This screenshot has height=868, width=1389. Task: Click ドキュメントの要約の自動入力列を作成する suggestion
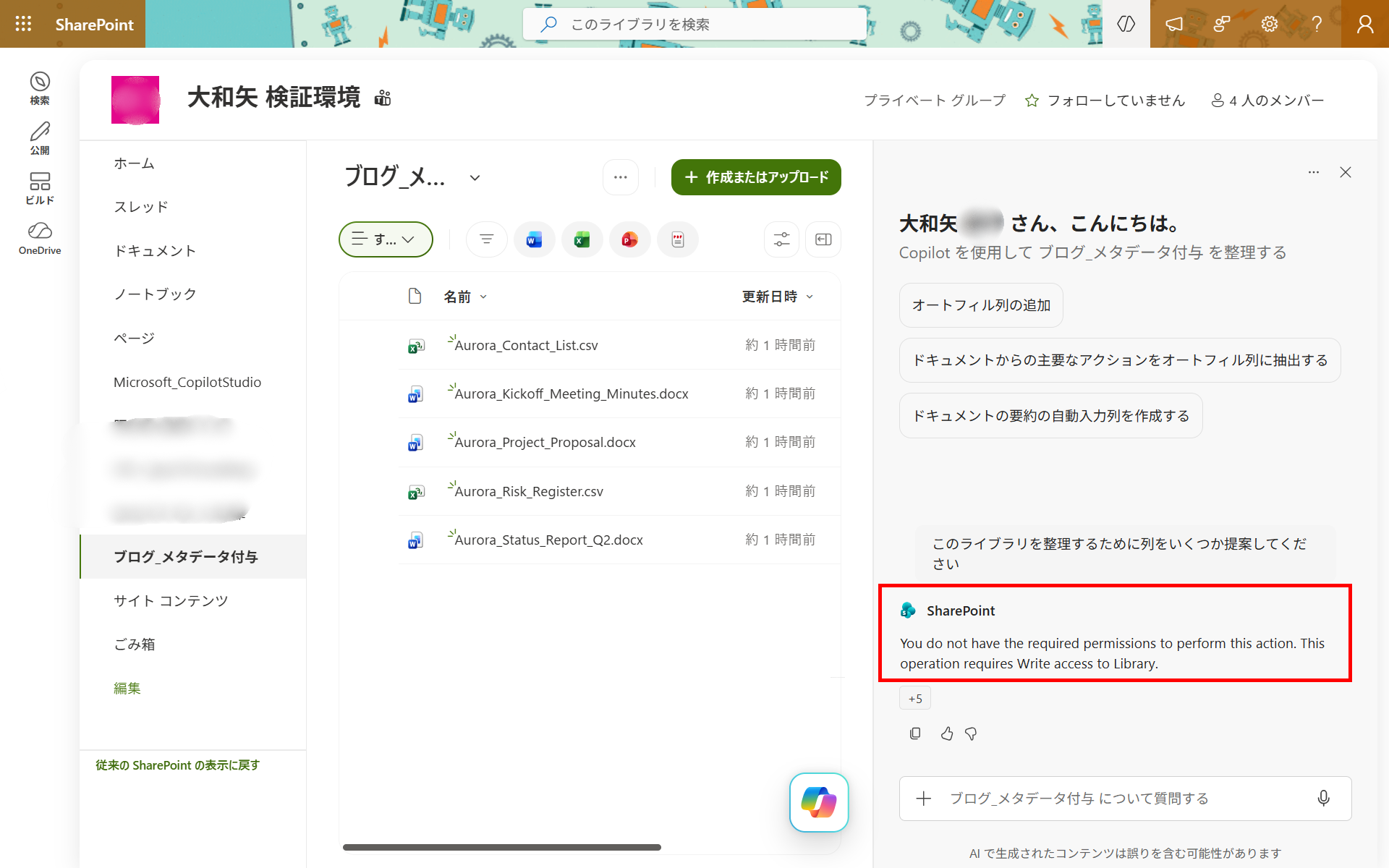click(1050, 416)
